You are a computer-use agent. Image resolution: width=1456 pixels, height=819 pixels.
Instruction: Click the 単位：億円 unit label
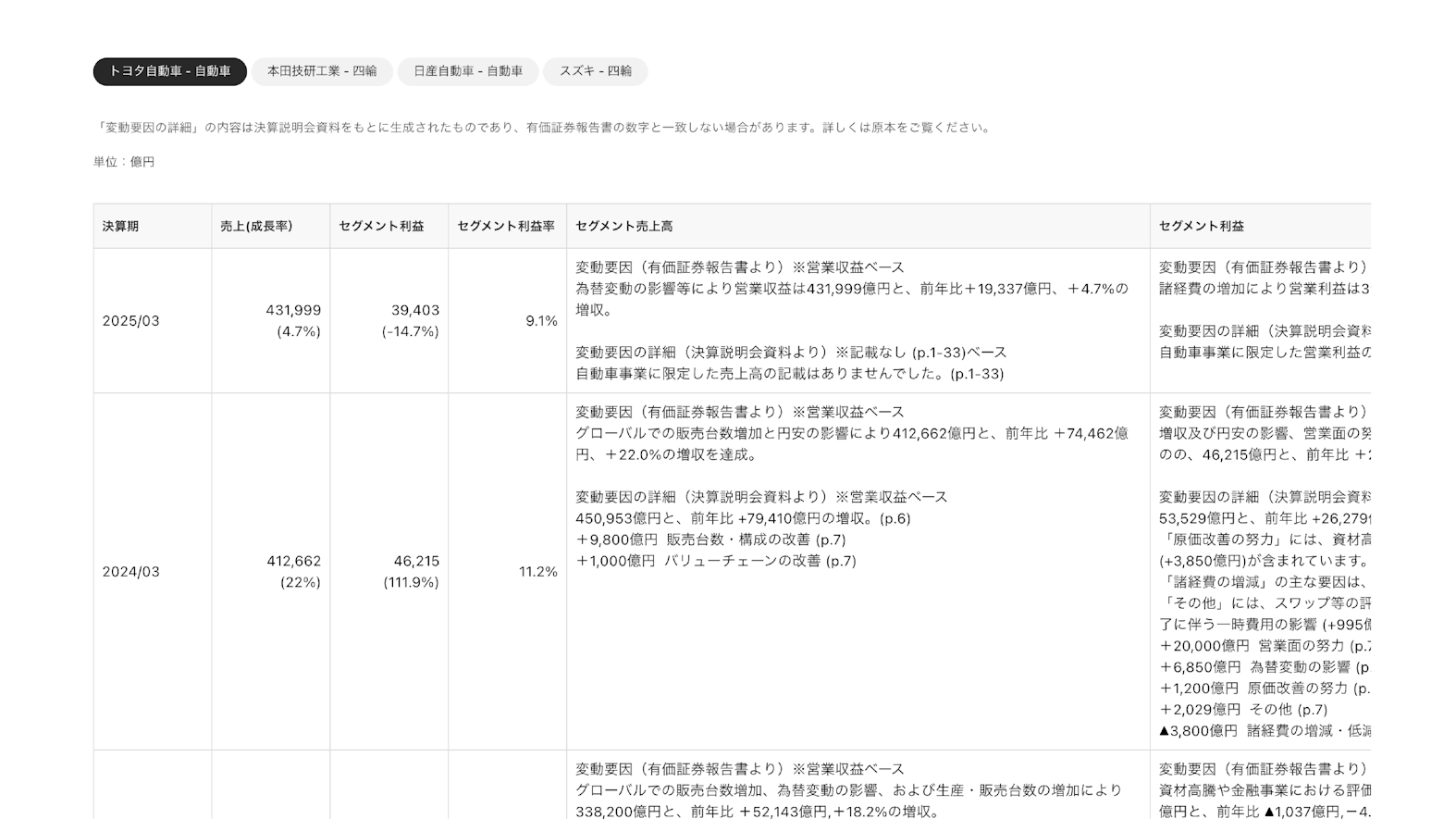tap(124, 162)
